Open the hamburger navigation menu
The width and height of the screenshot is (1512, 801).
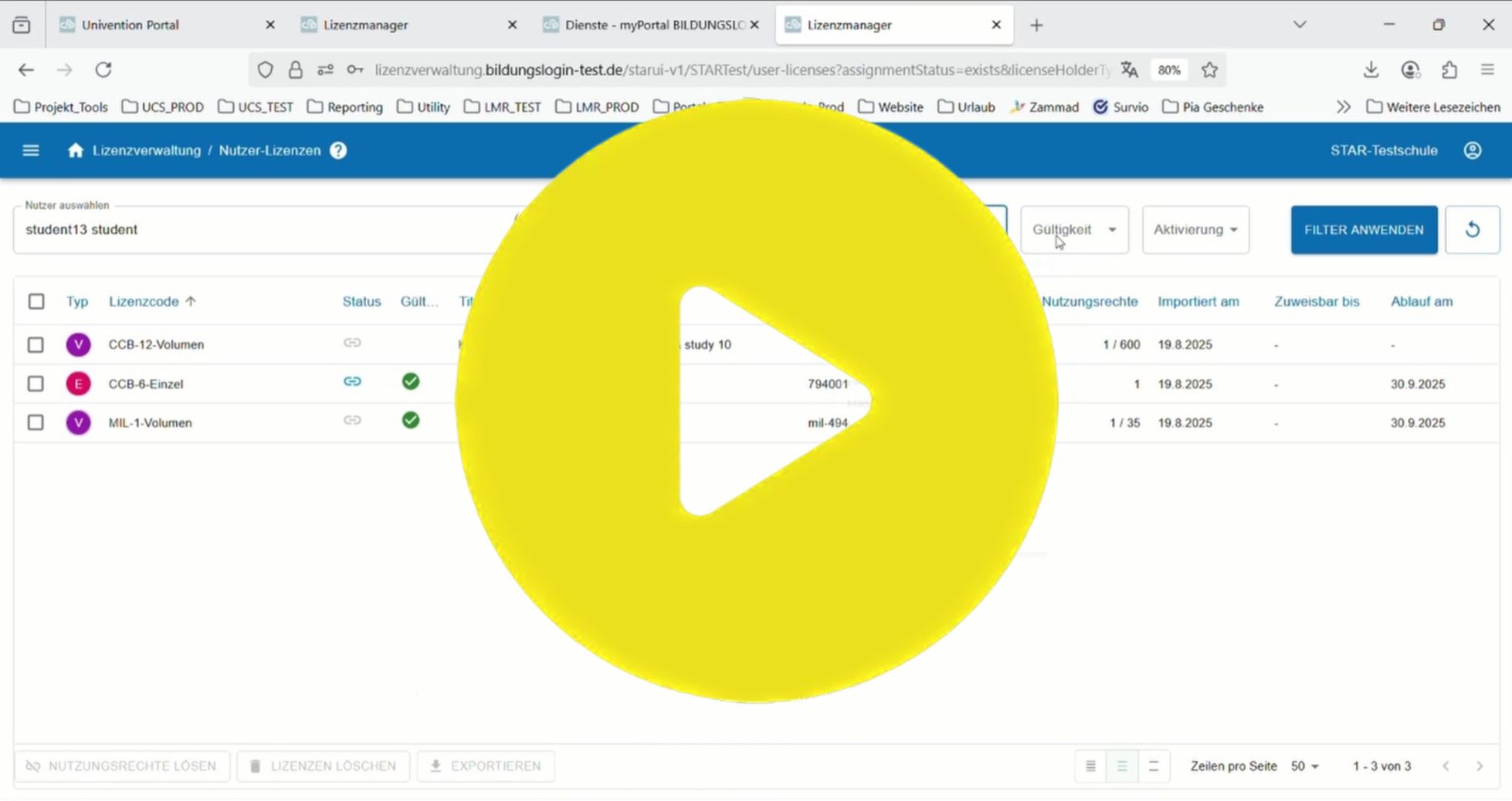coord(30,151)
